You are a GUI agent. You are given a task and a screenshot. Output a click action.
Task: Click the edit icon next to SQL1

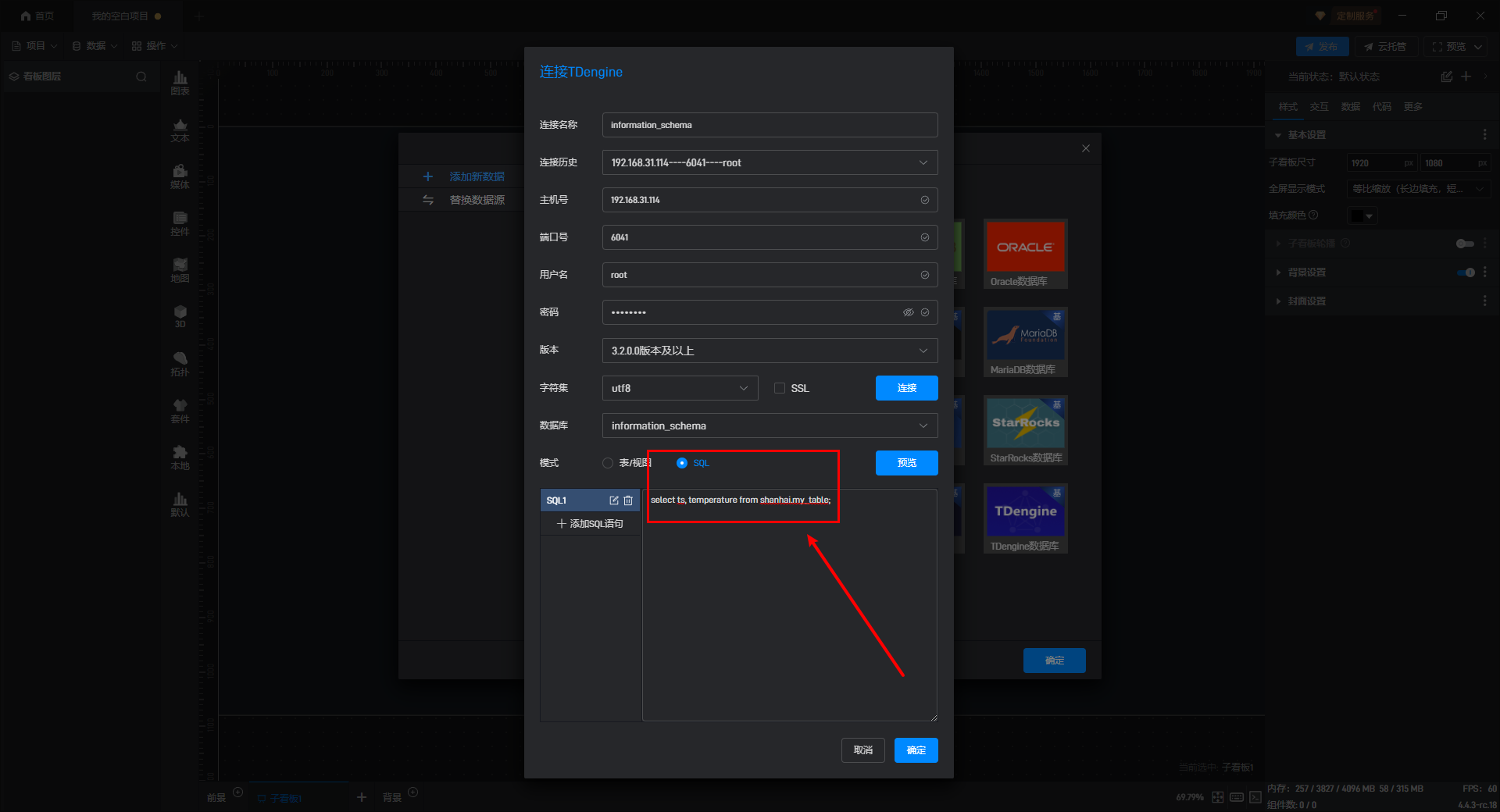pyautogui.click(x=614, y=500)
